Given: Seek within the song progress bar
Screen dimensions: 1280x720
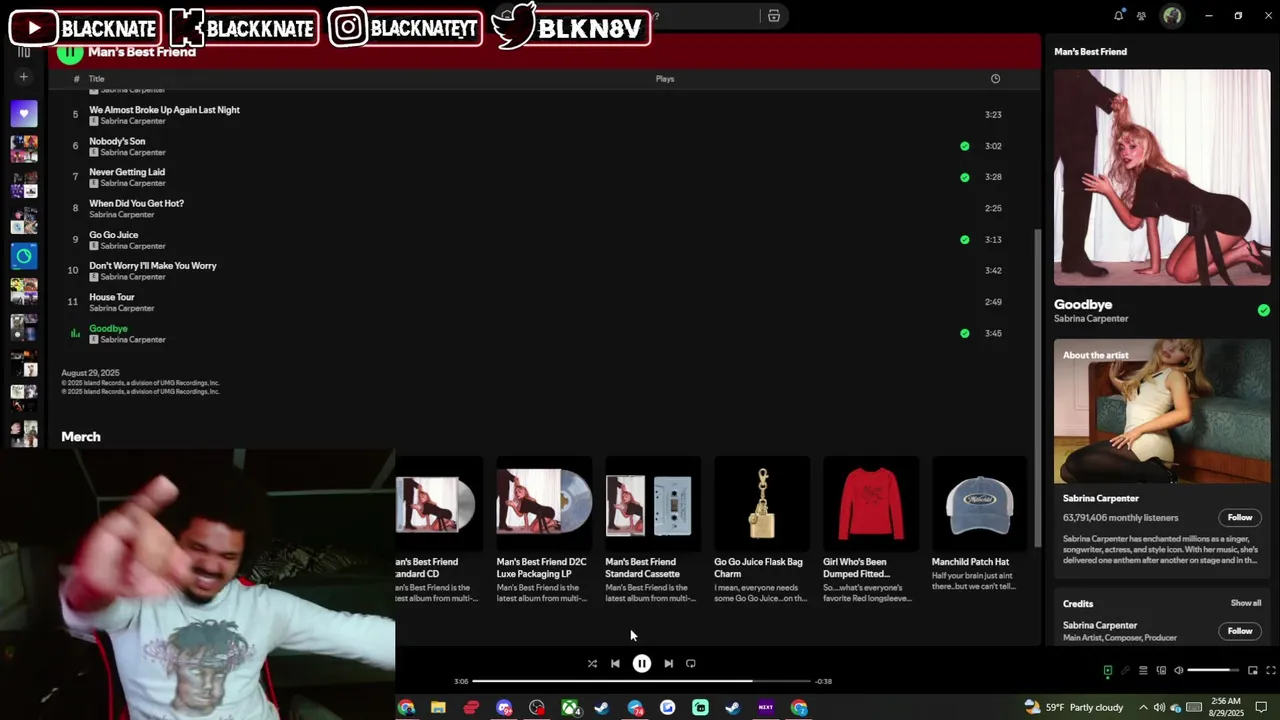Looking at the screenshot, I should (641, 681).
